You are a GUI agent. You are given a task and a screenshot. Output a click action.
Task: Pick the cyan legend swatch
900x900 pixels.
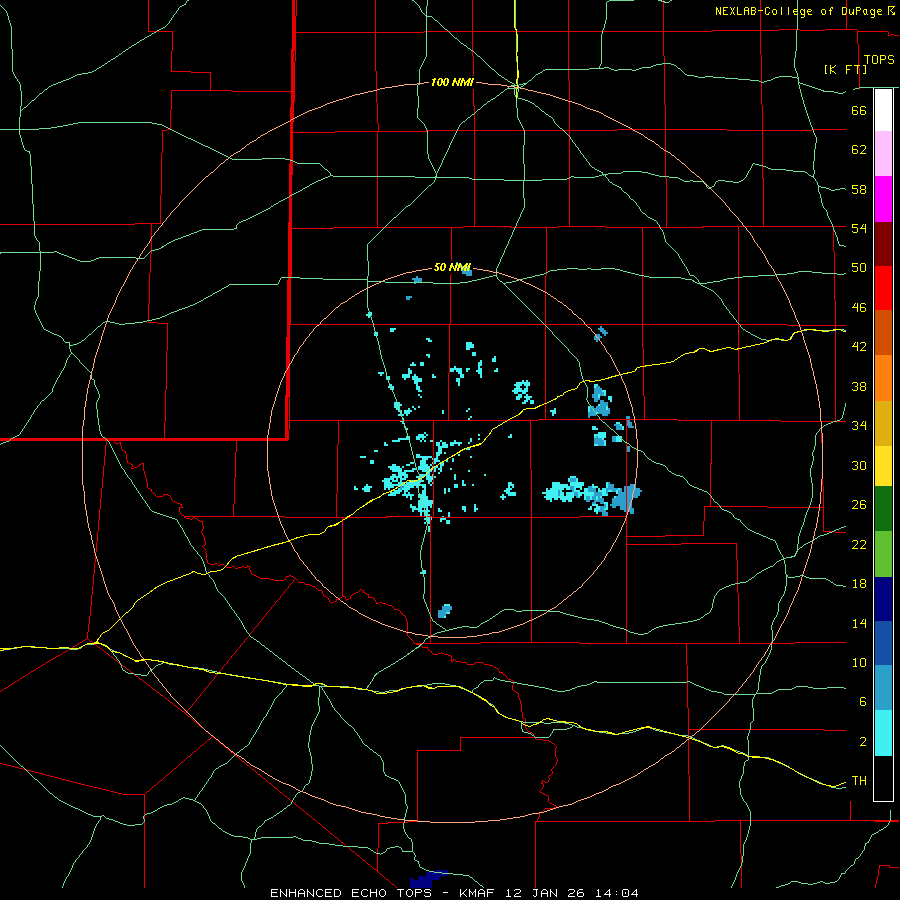tap(883, 733)
